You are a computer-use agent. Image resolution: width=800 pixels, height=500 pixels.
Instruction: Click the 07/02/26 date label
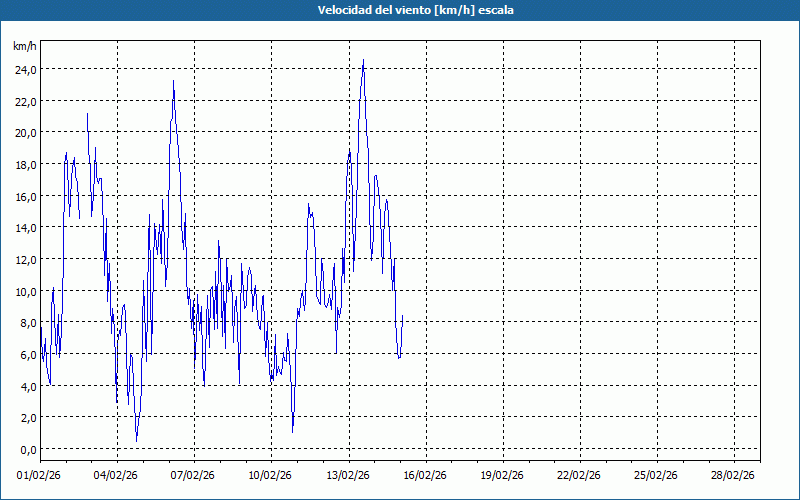[x=194, y=476]
